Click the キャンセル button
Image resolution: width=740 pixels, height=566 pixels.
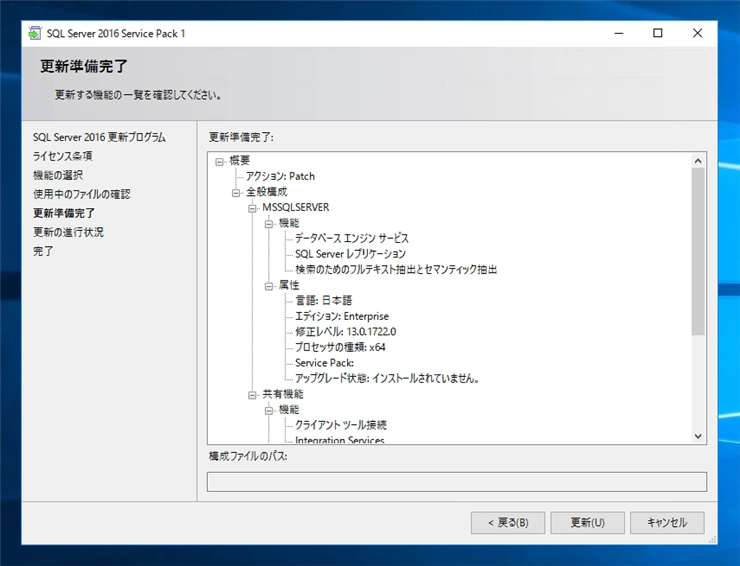[x=667, y=523]
